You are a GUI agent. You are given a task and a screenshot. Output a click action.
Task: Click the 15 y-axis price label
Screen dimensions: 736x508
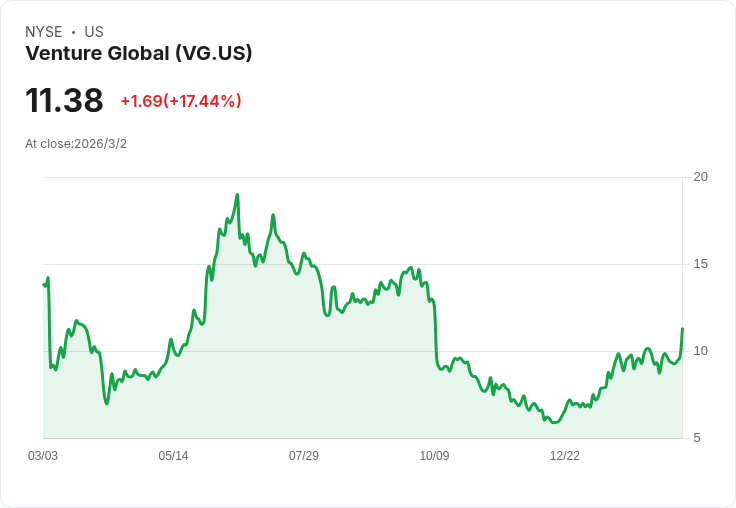(700, 264)
